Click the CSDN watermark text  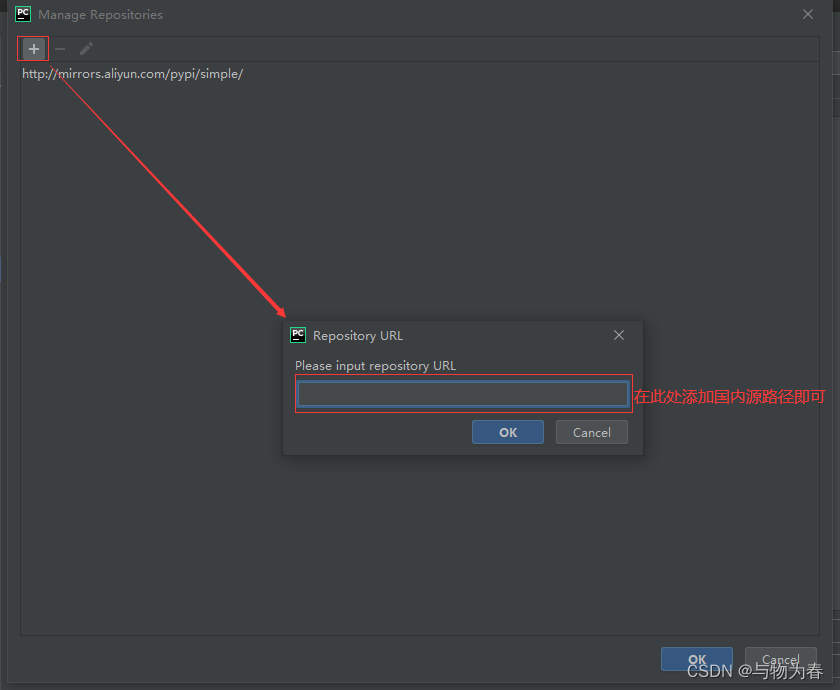click(x=755, y=672)
